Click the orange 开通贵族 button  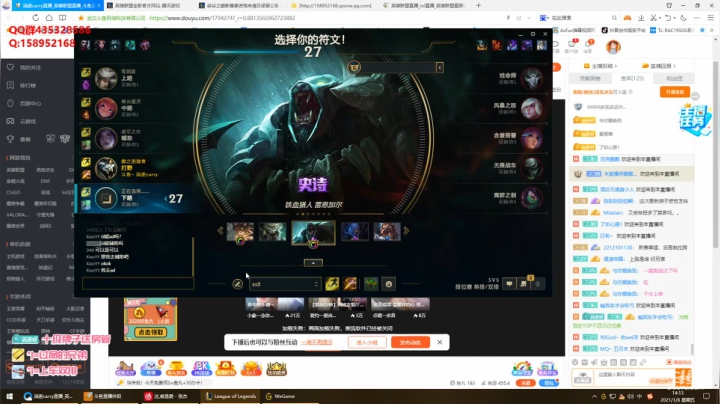(675, 92)
